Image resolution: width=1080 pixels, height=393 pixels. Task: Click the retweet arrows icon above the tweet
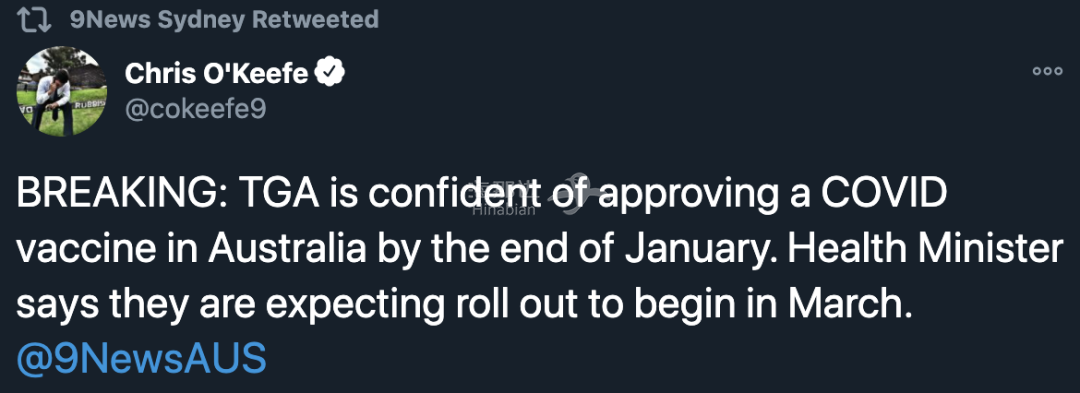pos(34,19)
